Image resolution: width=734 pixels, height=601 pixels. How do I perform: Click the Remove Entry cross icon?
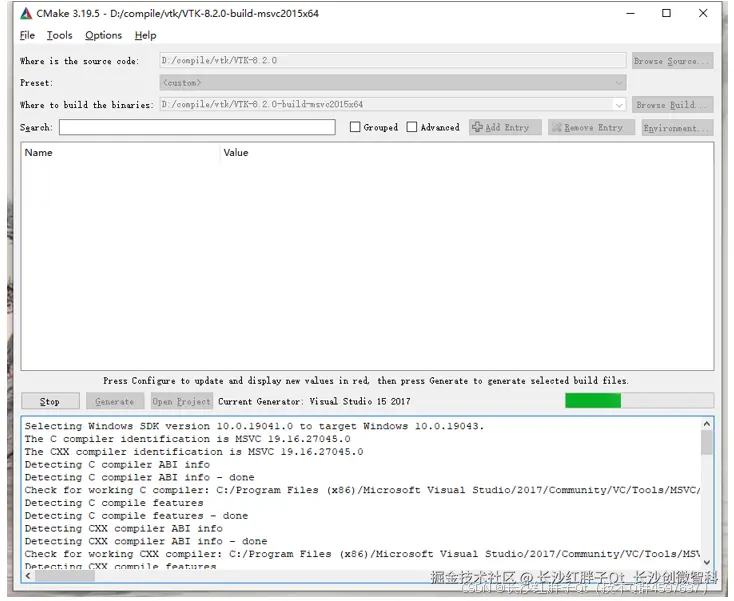pos(557,127)
